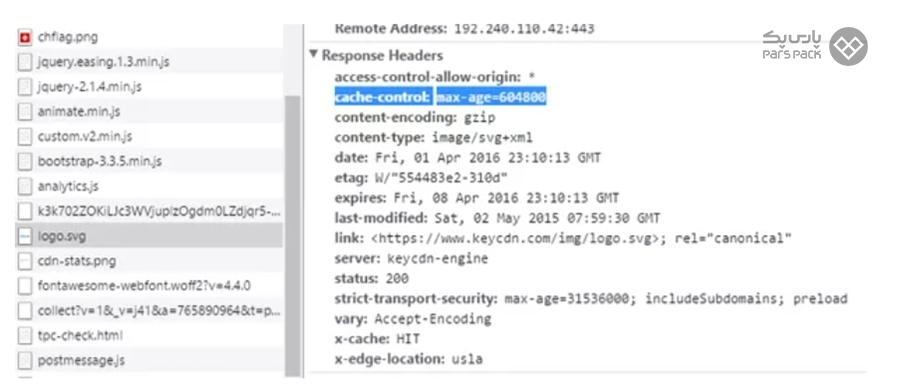The image size is (900, 387).
Task: Open the fontawesome-webfont.woff2 request
Action: tap(144, 286)
